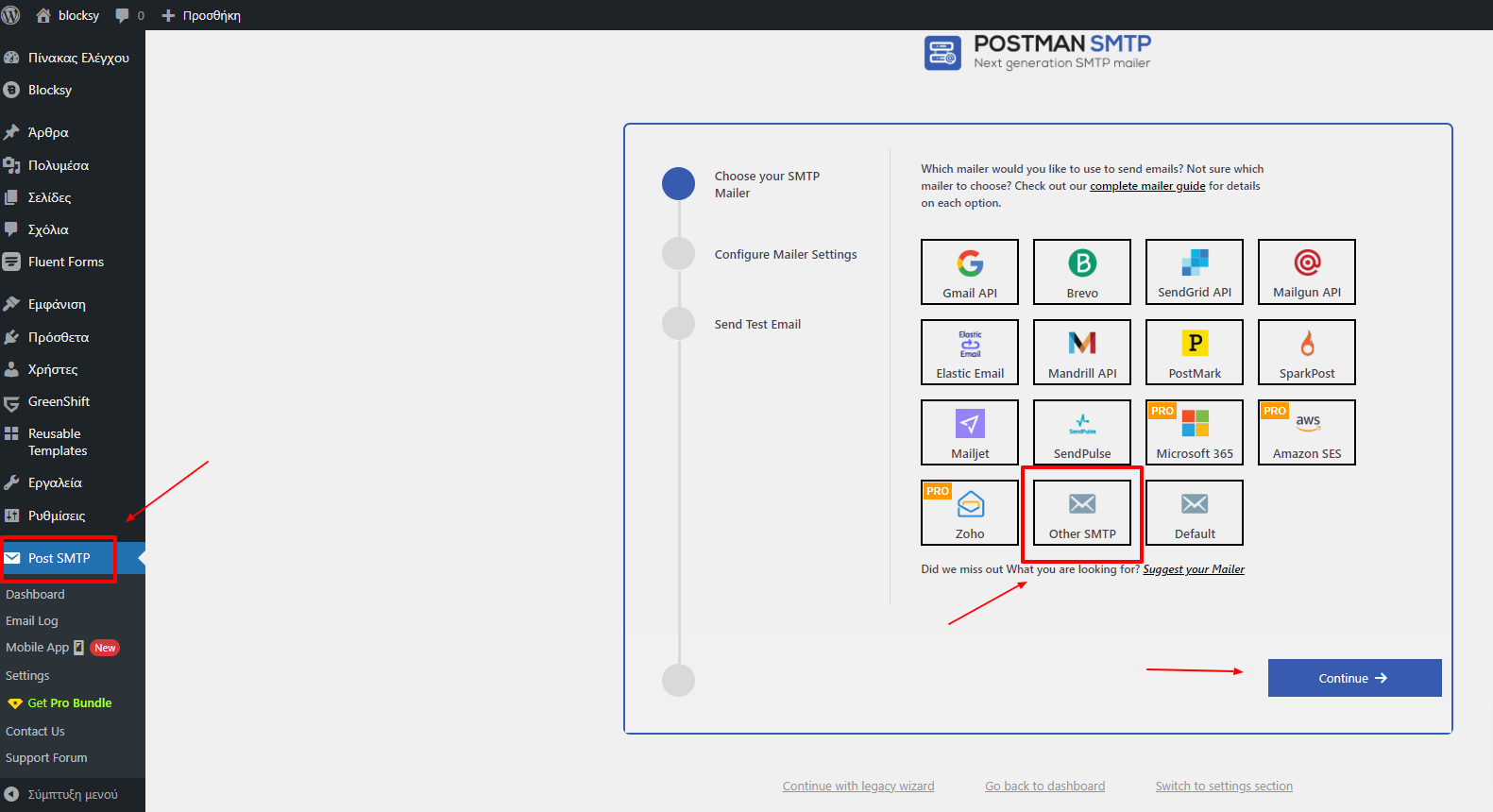This screenshot has height=812, width=1493.
Task: Open the Mobile App submenu
Action: pyautogui.click(x=61, y=648)
